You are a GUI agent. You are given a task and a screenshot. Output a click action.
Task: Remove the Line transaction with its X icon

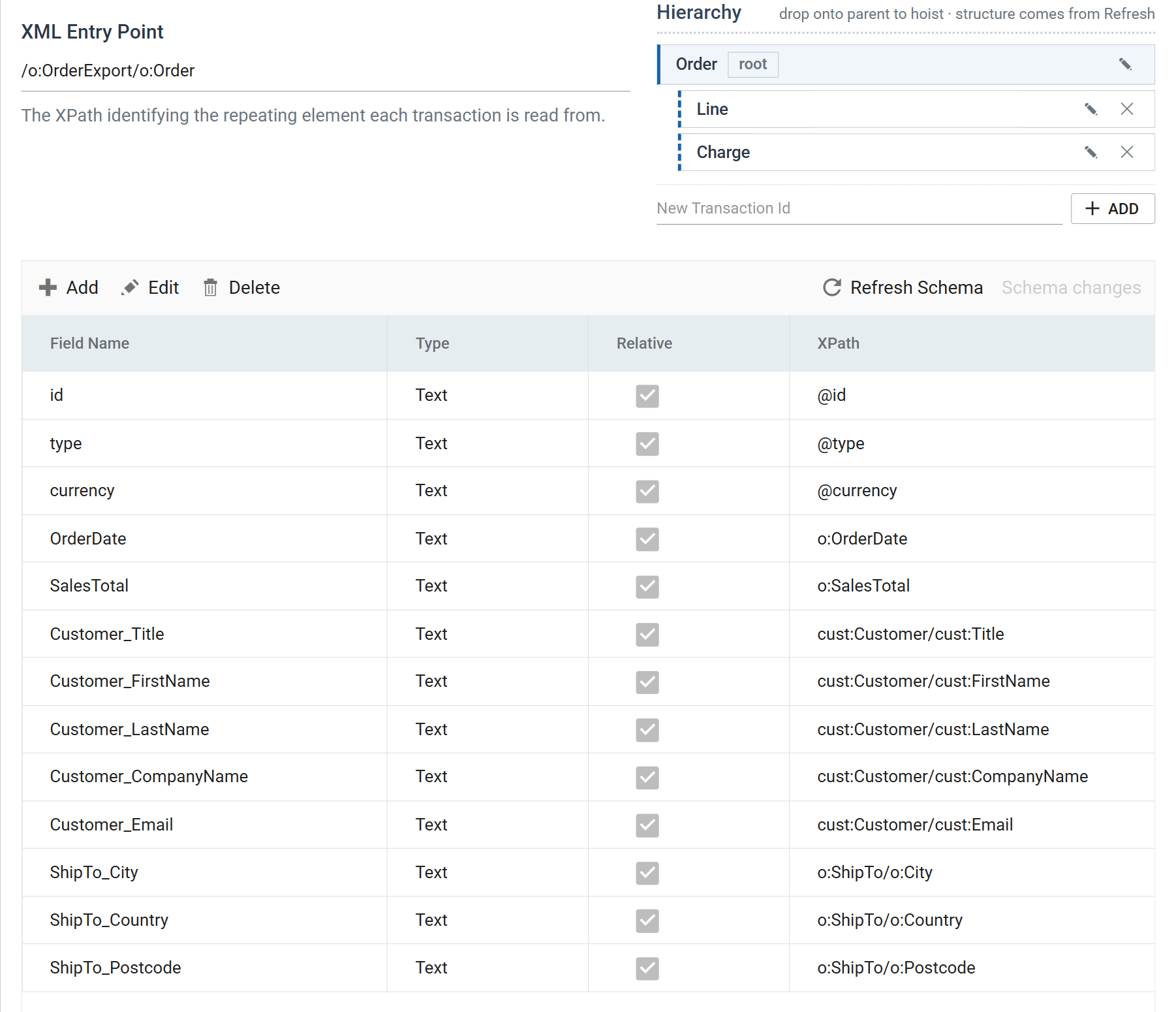click(1127, 109)
